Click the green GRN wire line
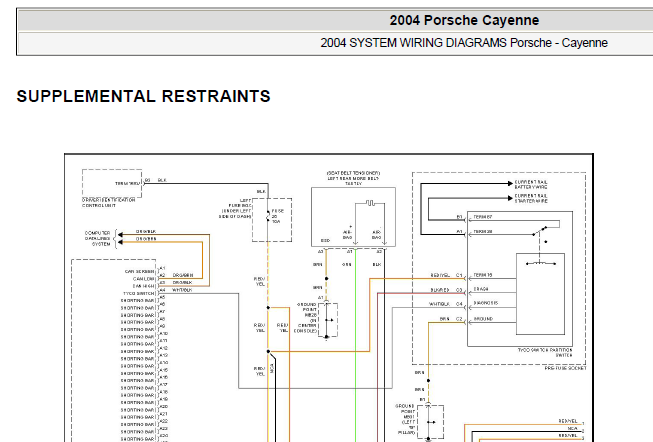Image resolution: width=653 pixels, height=442 pixels. (355, 346)
